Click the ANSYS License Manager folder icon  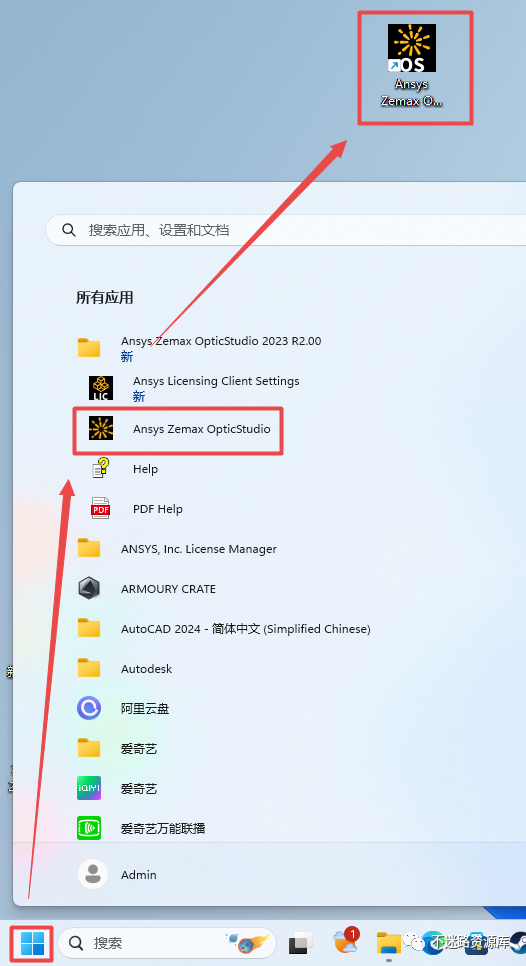point(89,548)
